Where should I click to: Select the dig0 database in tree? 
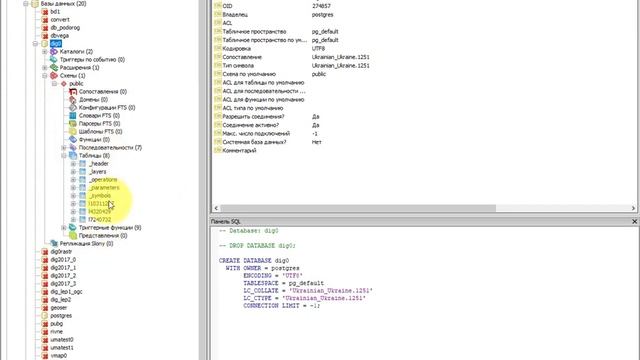click(56, 44)
